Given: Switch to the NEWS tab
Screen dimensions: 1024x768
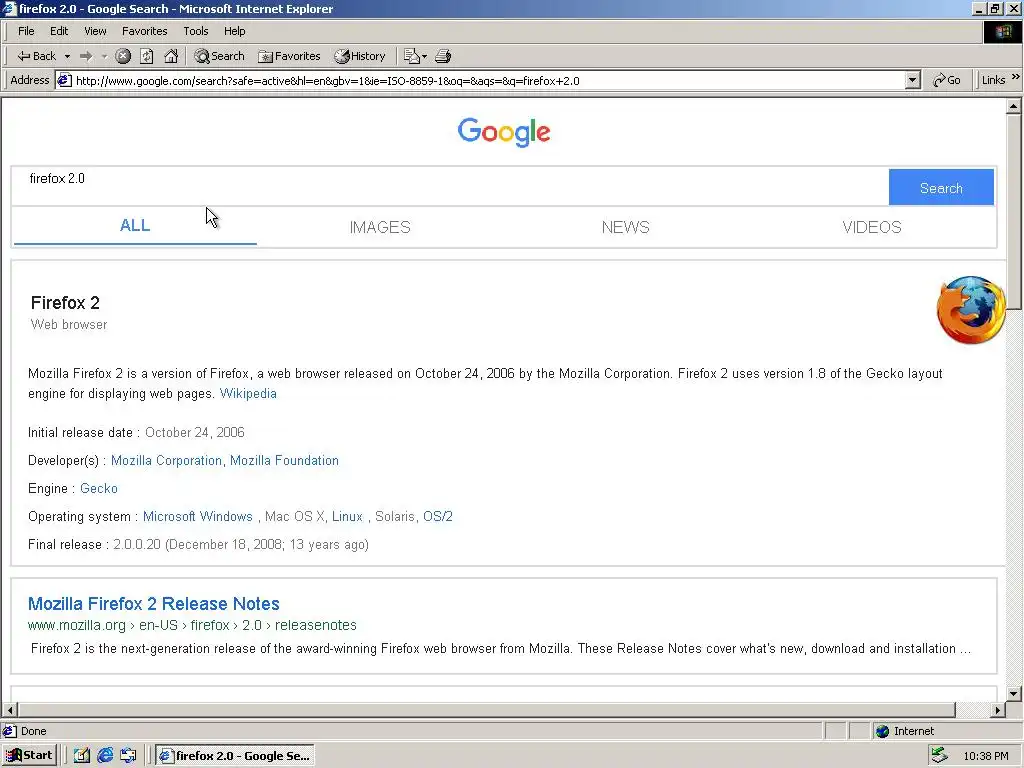Looking at the screenshot, I should (626, 227).
